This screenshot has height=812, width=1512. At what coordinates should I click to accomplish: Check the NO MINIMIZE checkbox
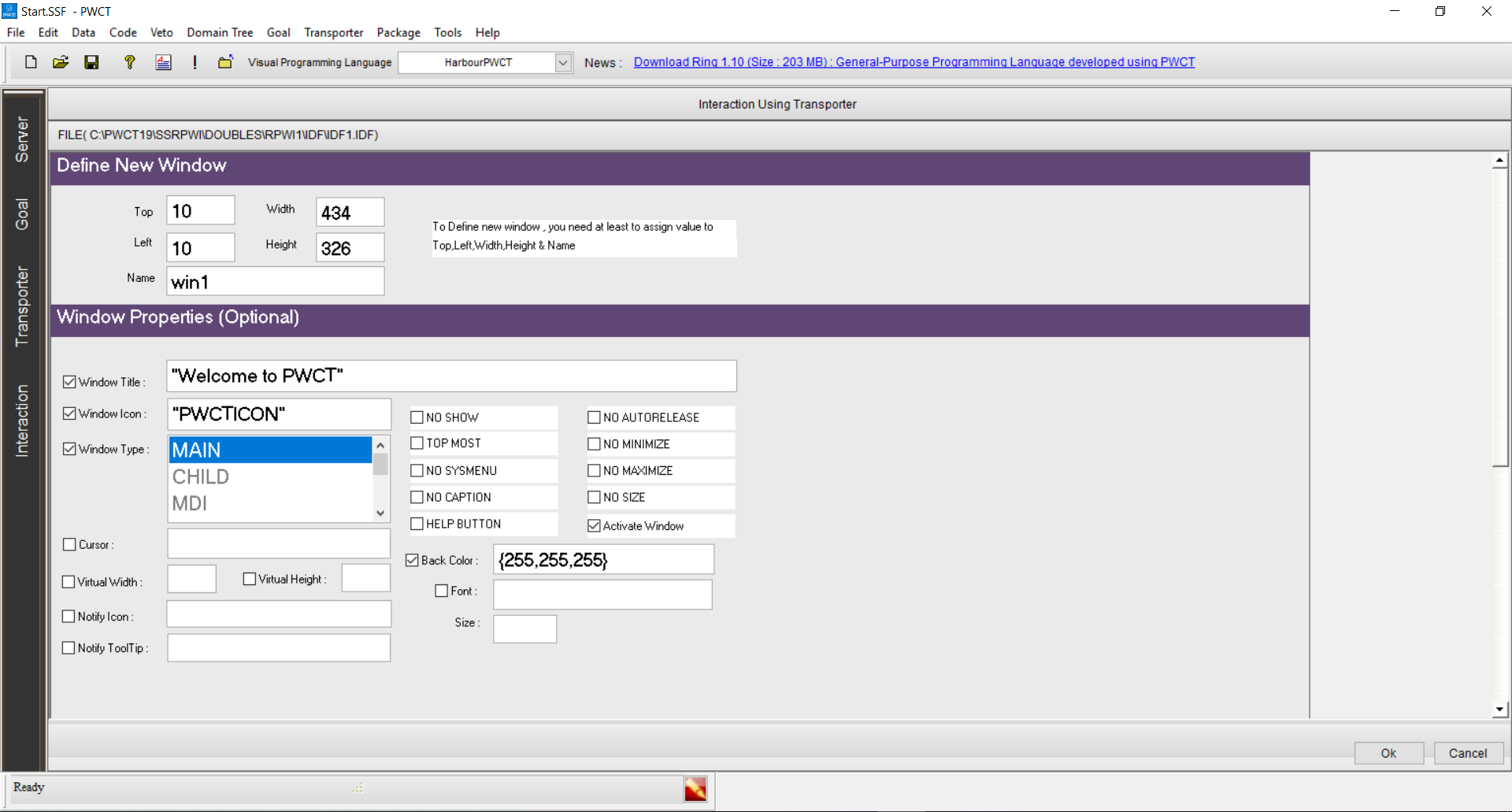(595, 444)
